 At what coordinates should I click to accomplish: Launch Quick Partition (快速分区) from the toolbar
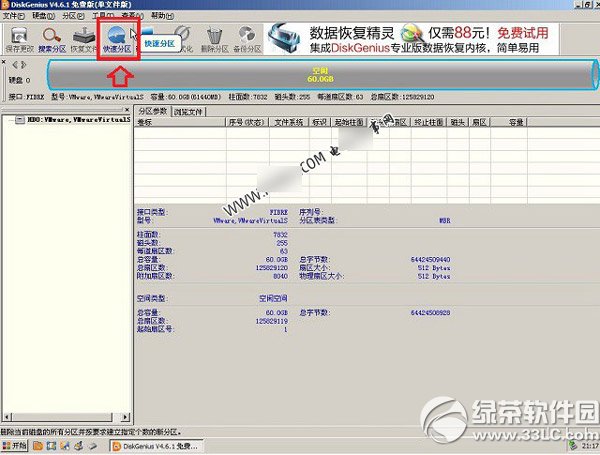click(117, 39)
